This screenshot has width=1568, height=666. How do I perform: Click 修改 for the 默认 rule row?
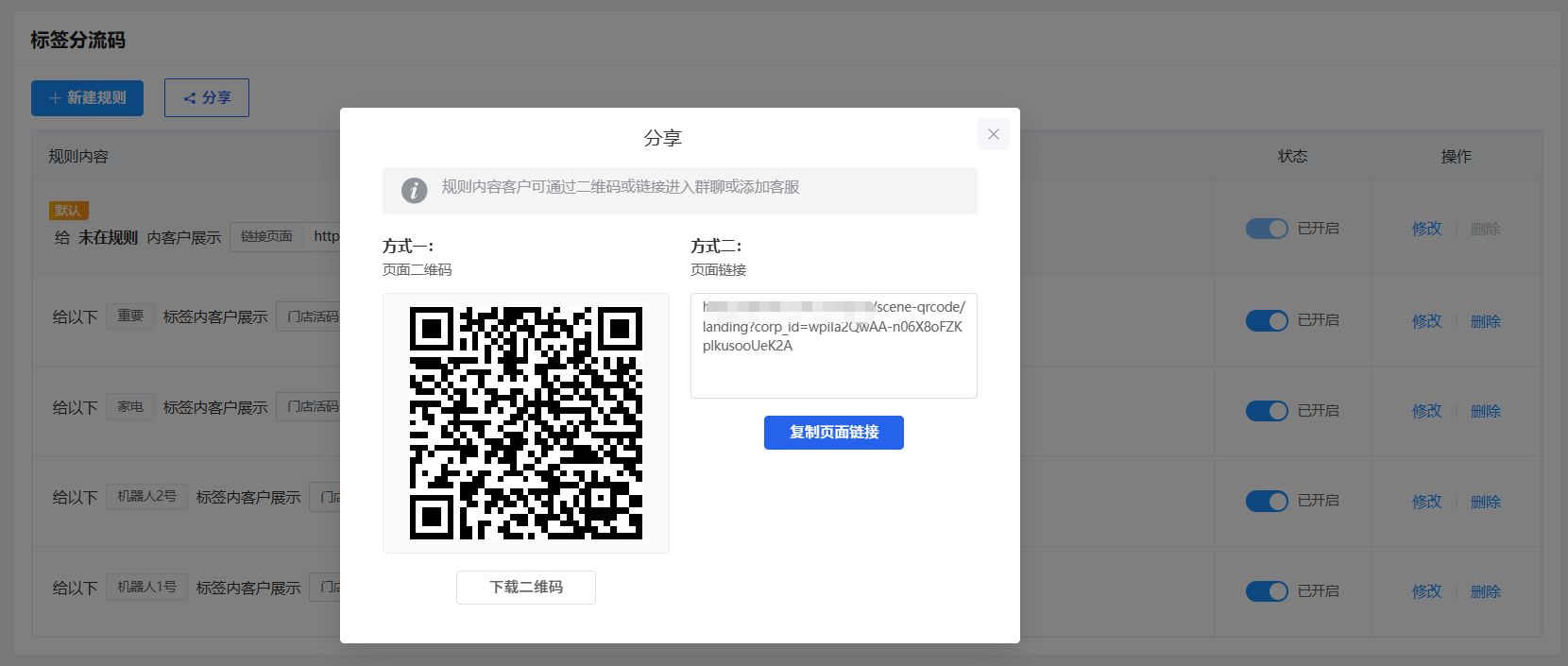[1426, 229]
